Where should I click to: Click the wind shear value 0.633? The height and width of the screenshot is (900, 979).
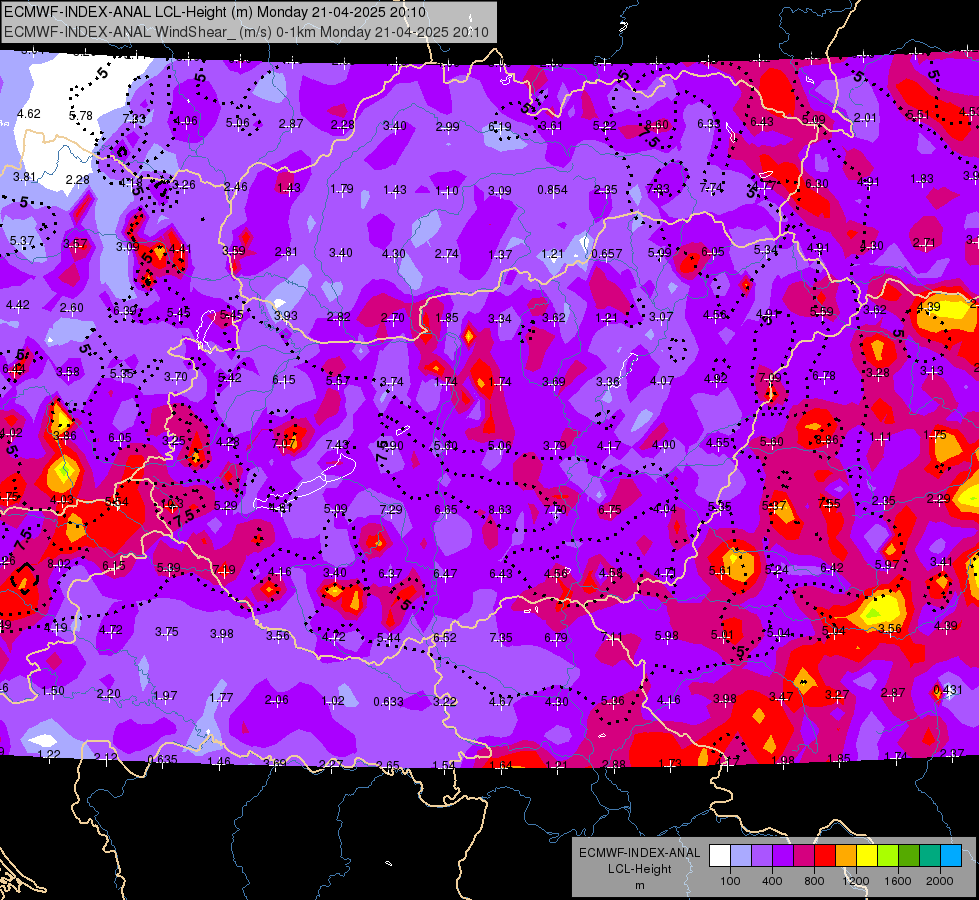click(388, 701)
